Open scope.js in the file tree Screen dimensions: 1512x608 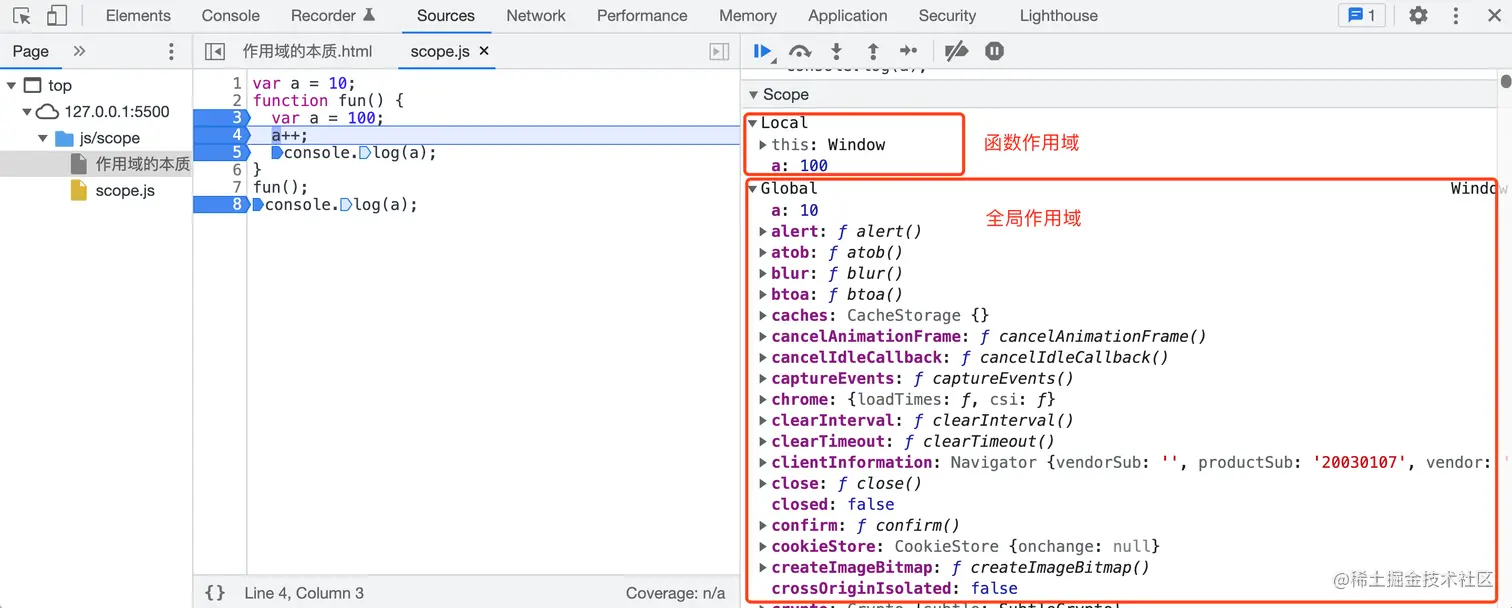(125, 190)
